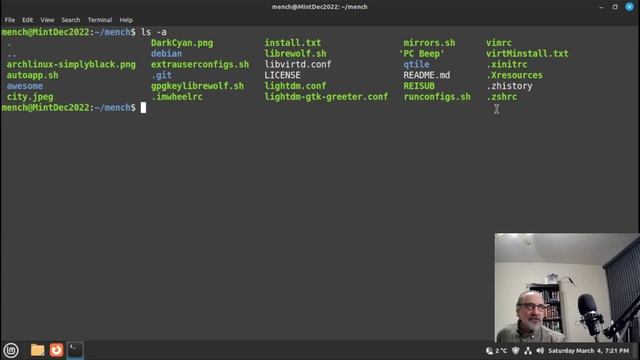Click the file name .zhistory

click(x=509, y=86)
